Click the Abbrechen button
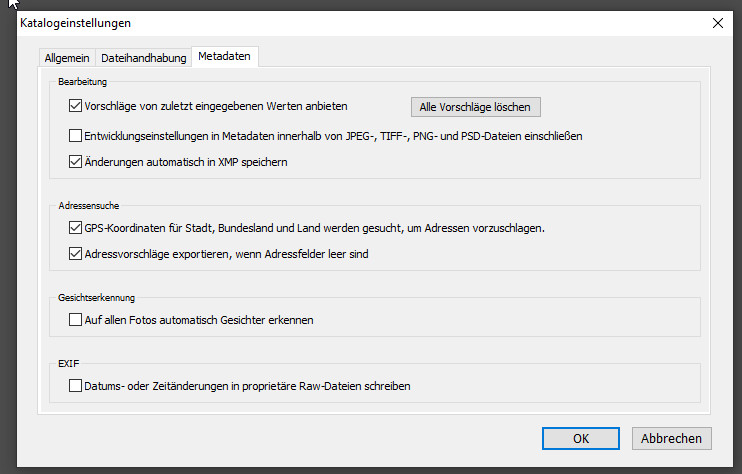742x474 pixels. tap(672, 438)
